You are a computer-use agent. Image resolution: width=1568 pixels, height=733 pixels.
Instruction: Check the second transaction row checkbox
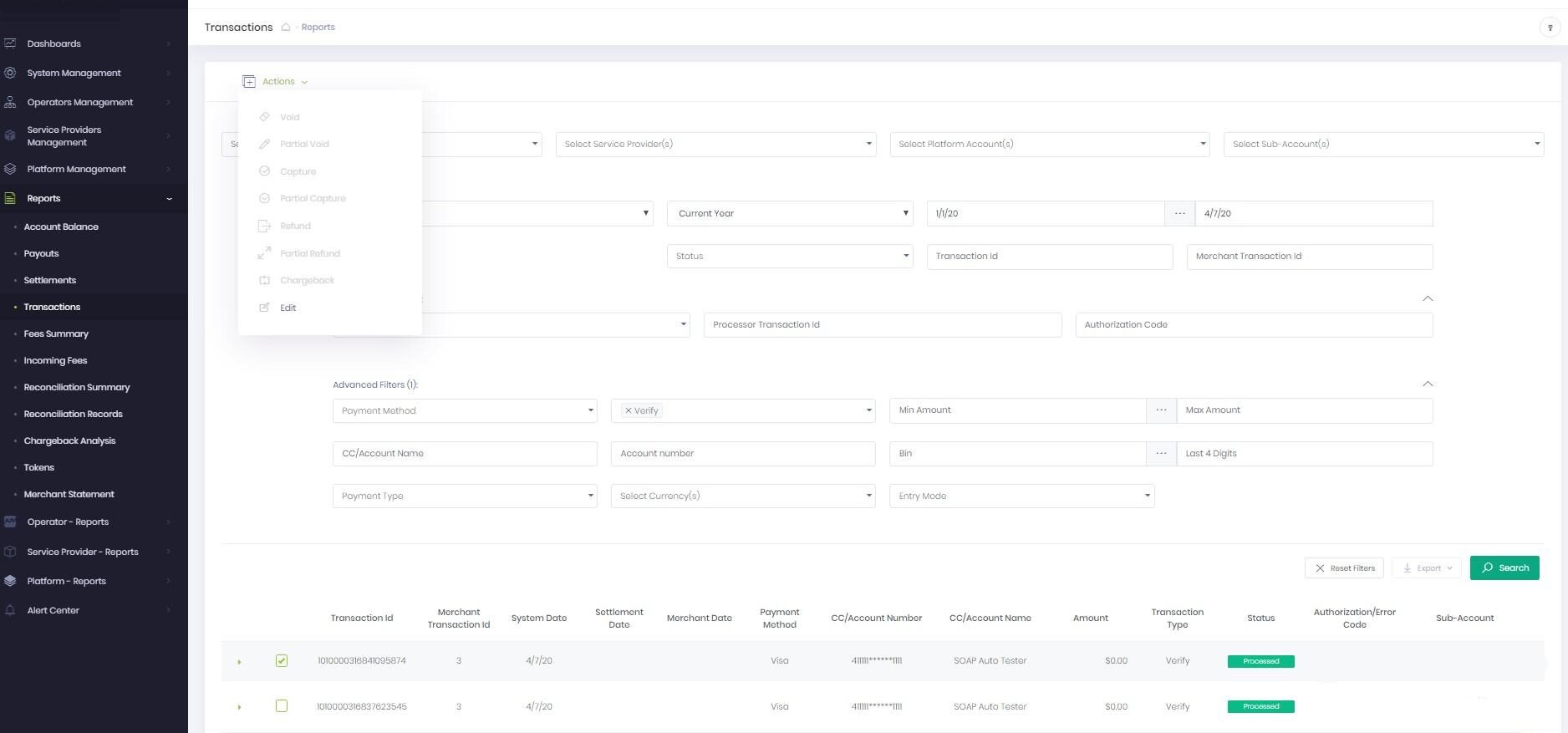point(282,706)
